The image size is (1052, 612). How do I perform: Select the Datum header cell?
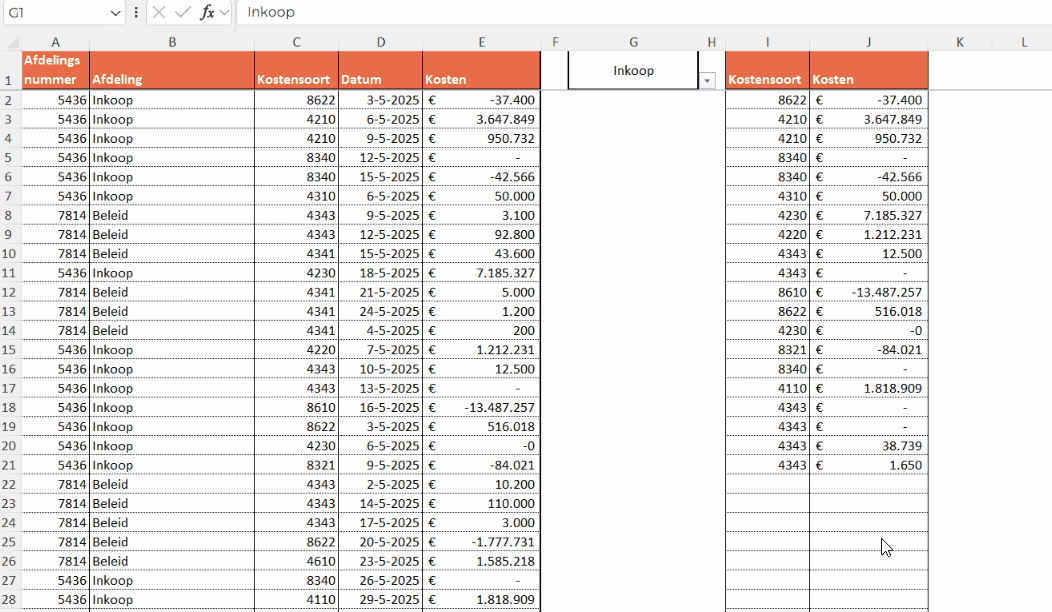pyautogui.click(x=381, y=70)
